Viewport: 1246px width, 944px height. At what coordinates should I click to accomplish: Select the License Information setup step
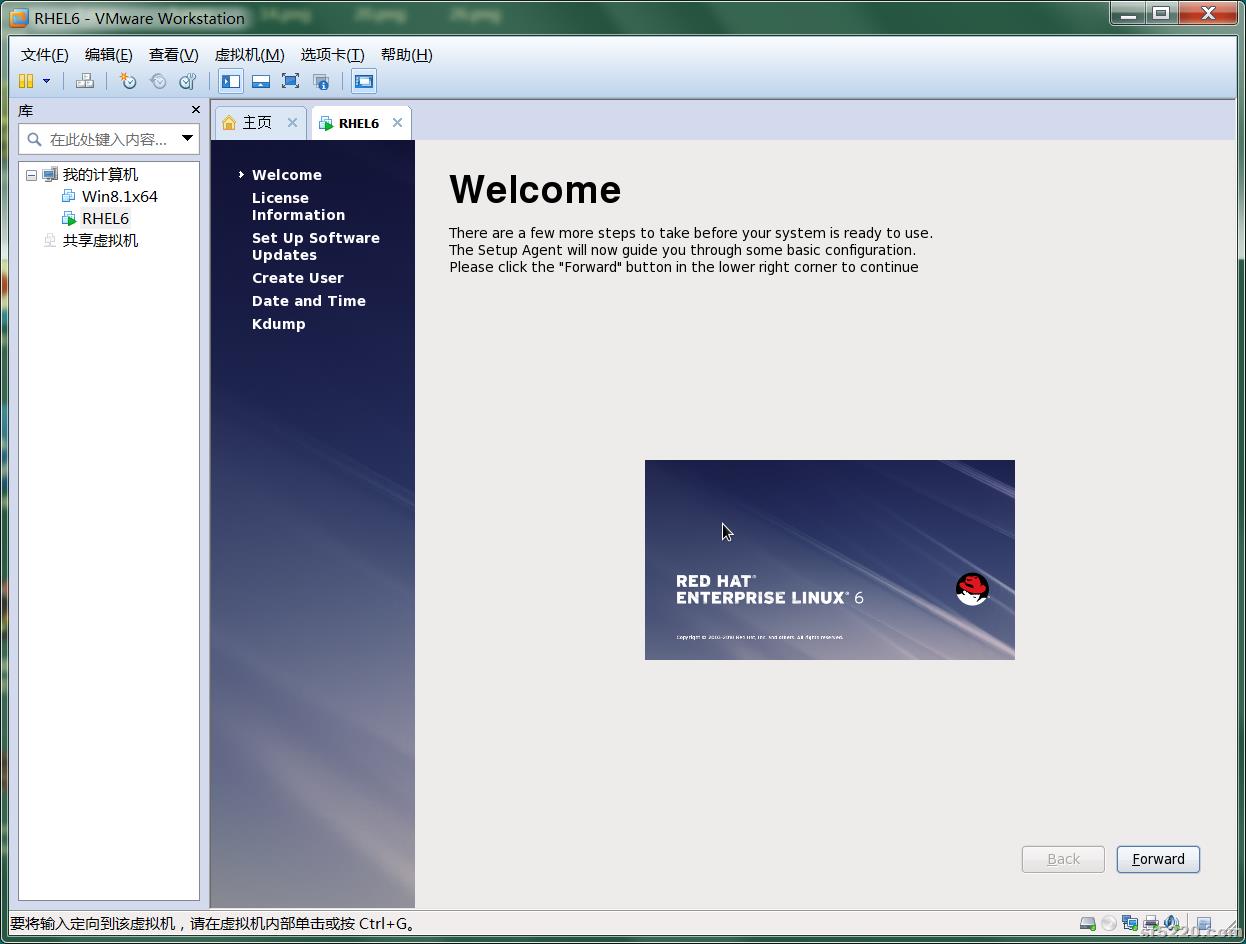298,206
